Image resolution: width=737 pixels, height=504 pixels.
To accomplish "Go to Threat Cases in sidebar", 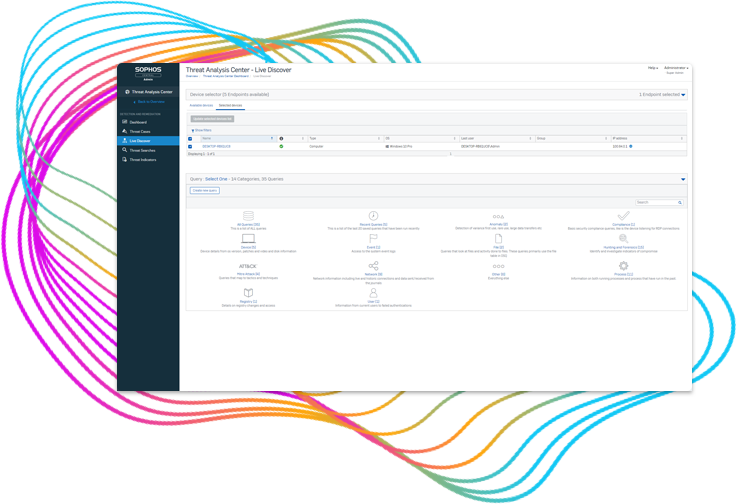I will click(139, 131).
